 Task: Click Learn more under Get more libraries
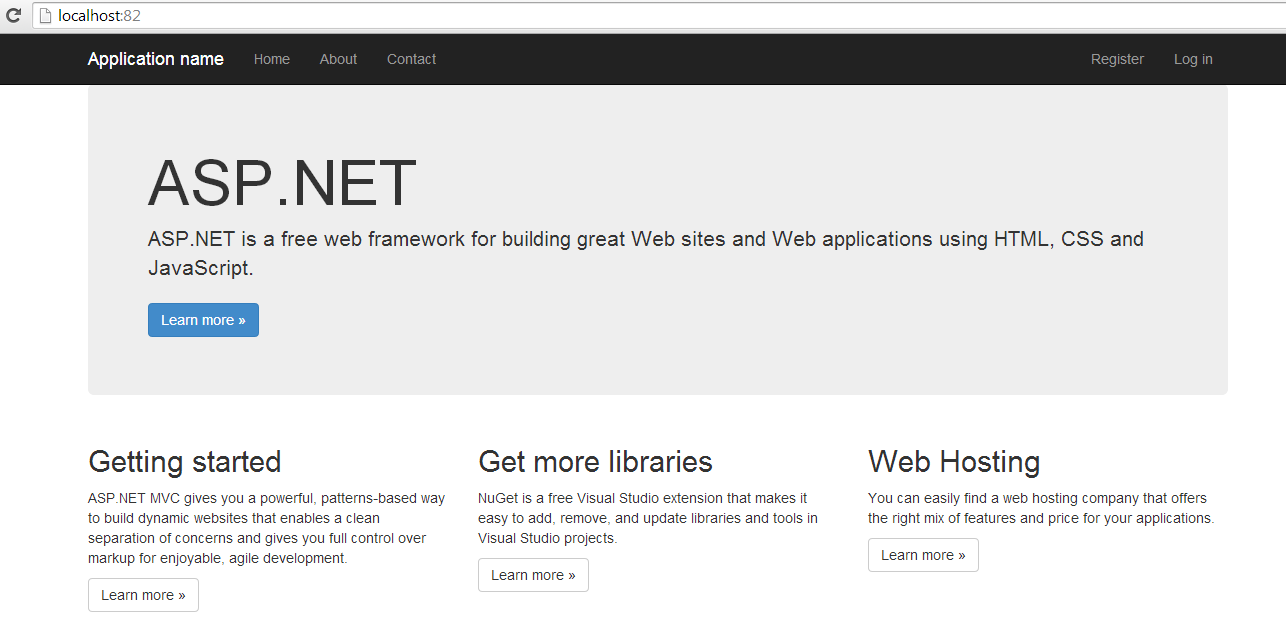(x=533, y=575)
